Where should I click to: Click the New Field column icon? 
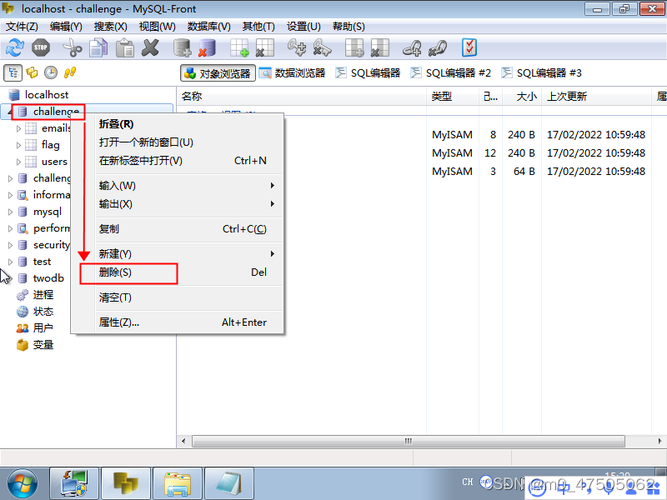click(354, 48)
